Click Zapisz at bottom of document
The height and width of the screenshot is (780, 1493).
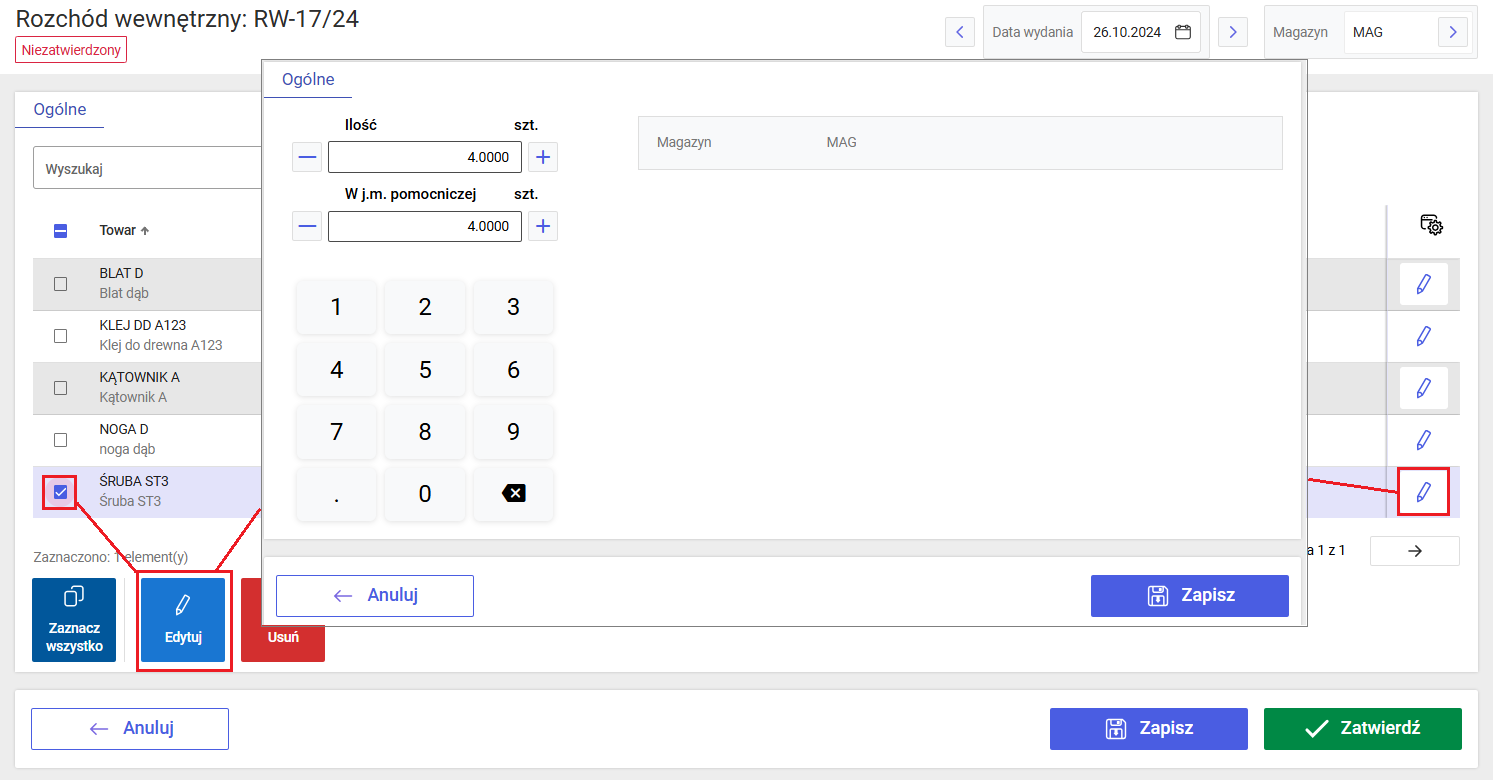(x=1149, y=729)
